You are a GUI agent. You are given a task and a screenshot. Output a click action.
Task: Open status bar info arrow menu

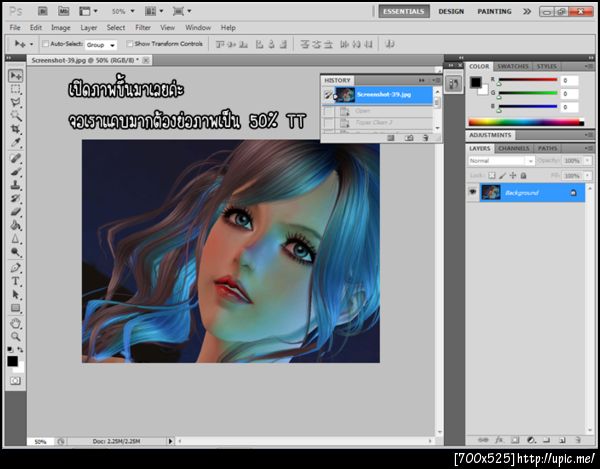[x=171, y=441]
